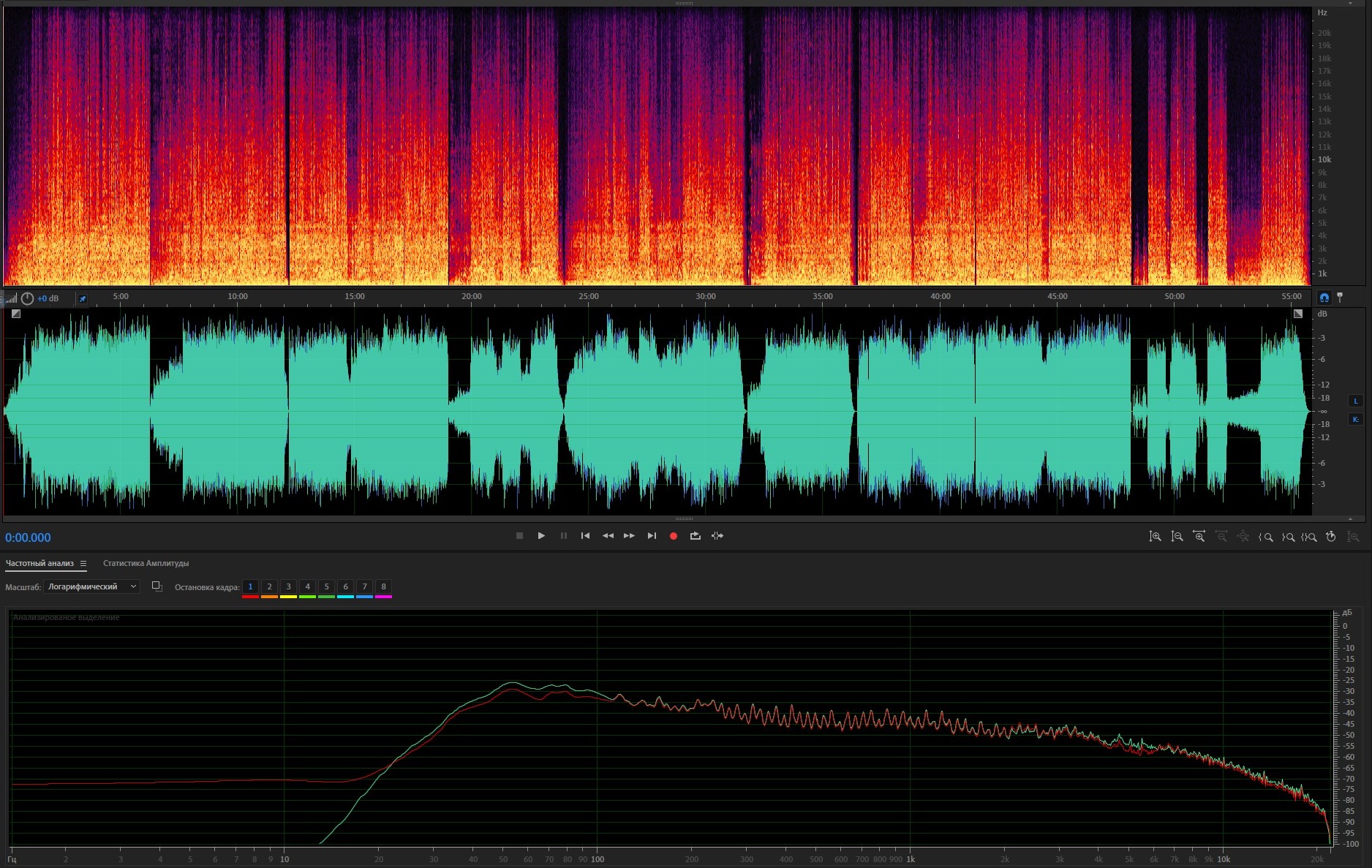Click the fade-in handle on waveform
Image resolution: width=1372 pixels, height=868 pixels.
pos(16,314)
